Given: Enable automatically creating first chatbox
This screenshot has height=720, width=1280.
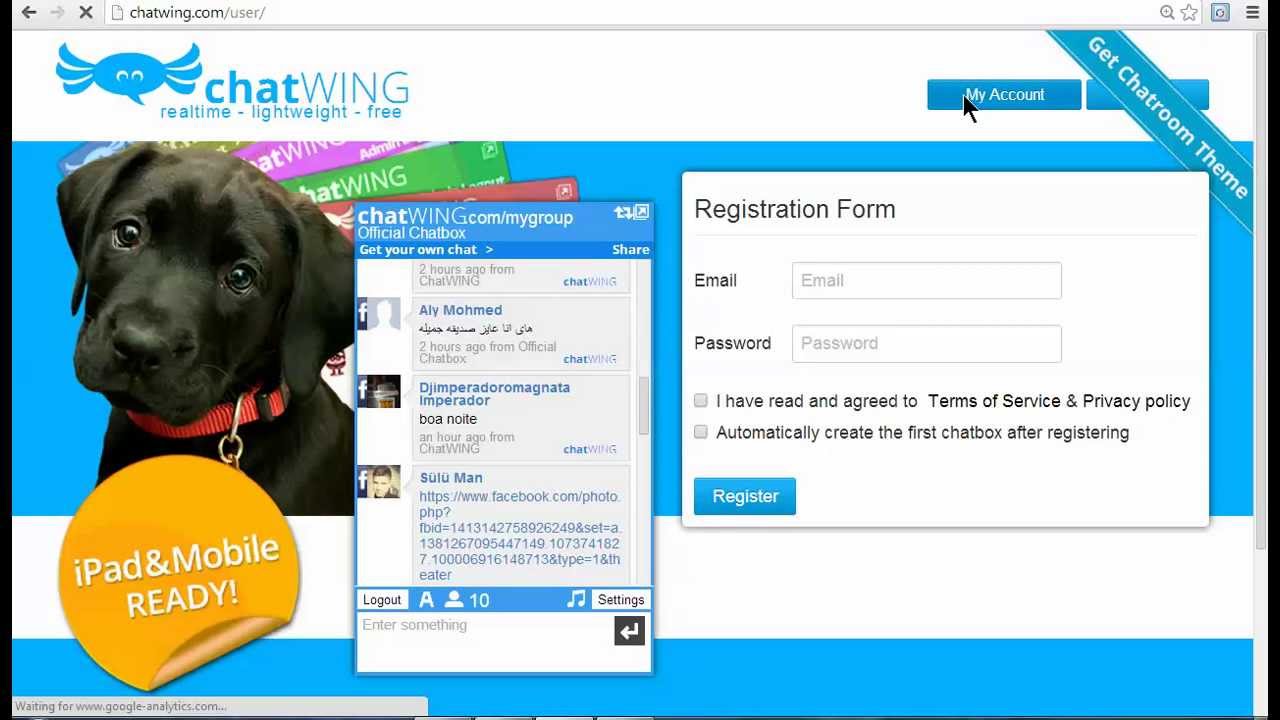Looking at the screenshot, I should tap(701, 432).
